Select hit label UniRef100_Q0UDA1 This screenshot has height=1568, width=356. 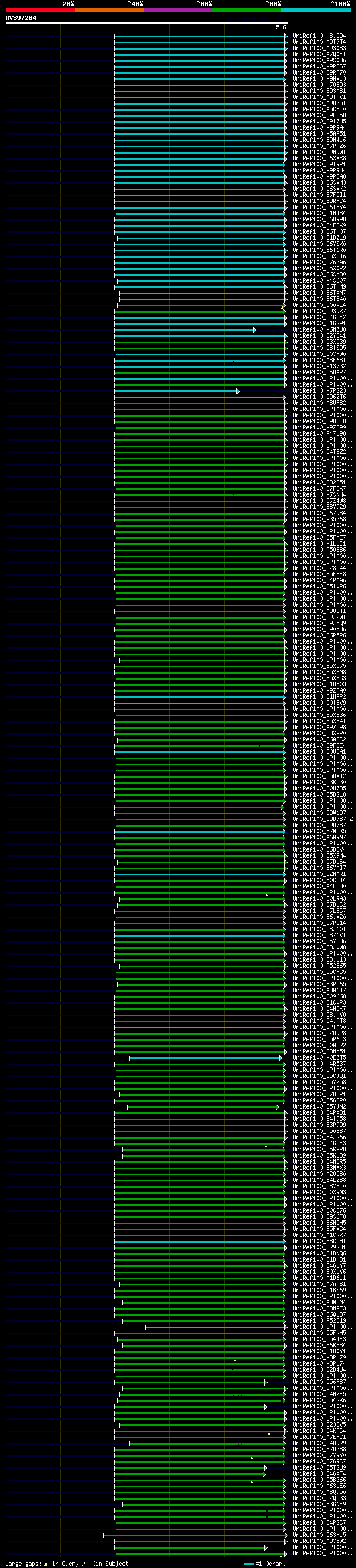click(319, 752)
